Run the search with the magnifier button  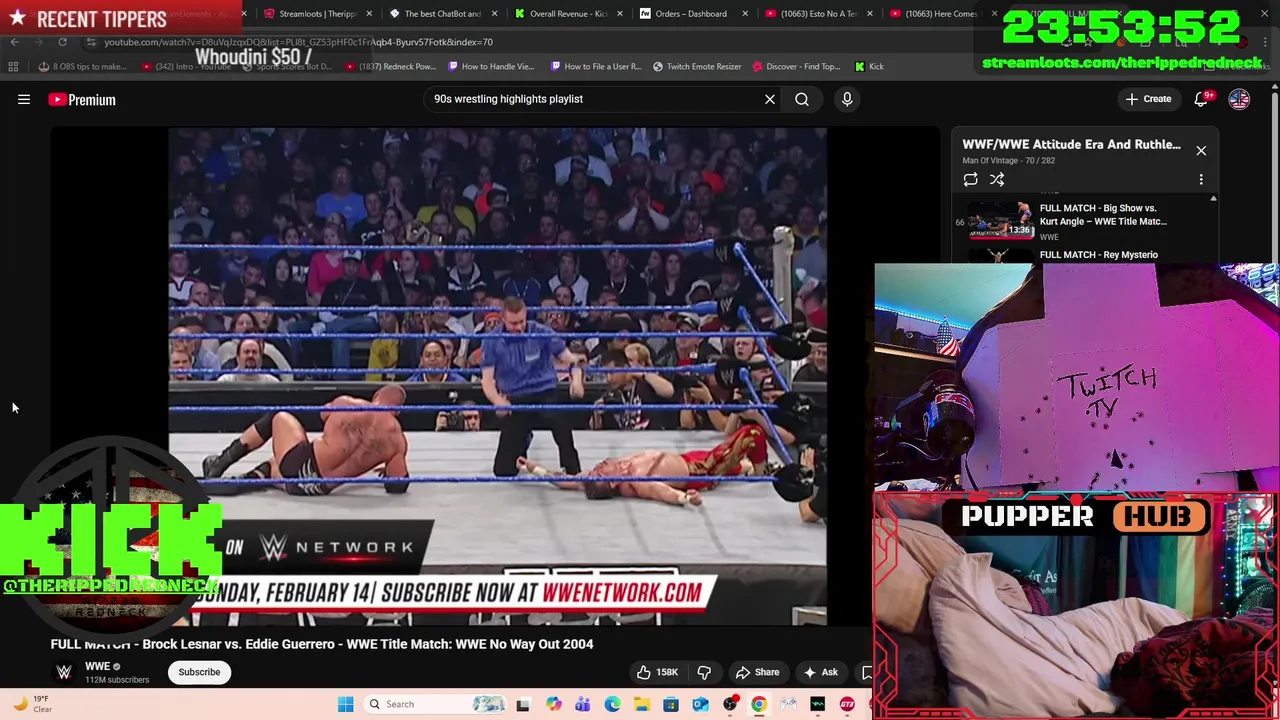click(802, 99)
